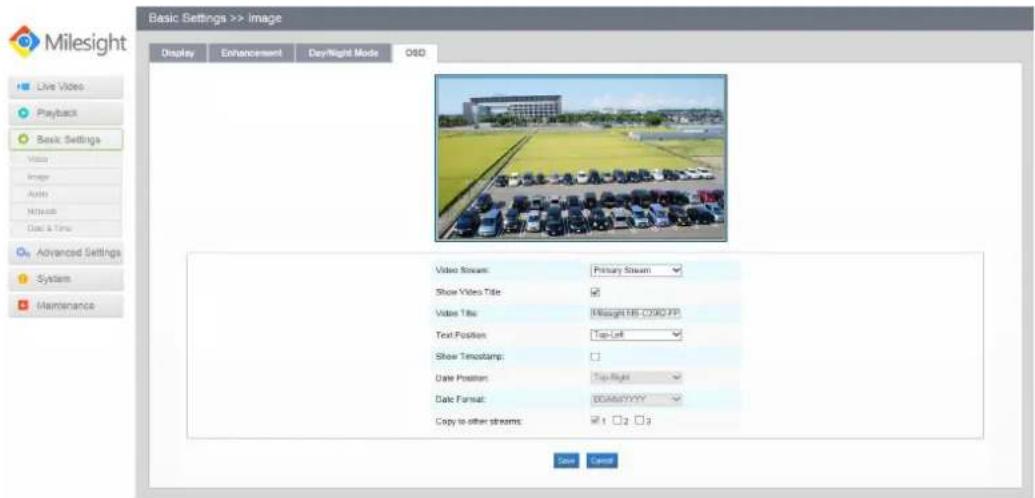Switch to the OSD tab
1035x498 pixels.
coord(415,53)
